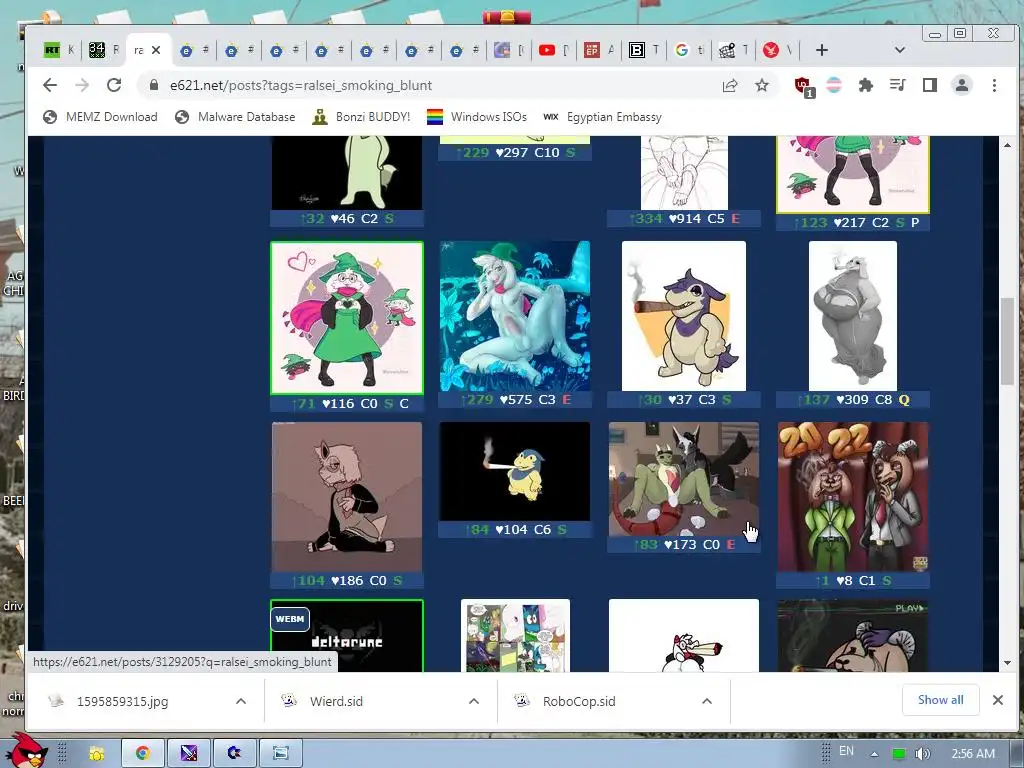Open the Extensions puzzle-piece menu
This screenshot has height=768, width=1024.
point(866,86)
